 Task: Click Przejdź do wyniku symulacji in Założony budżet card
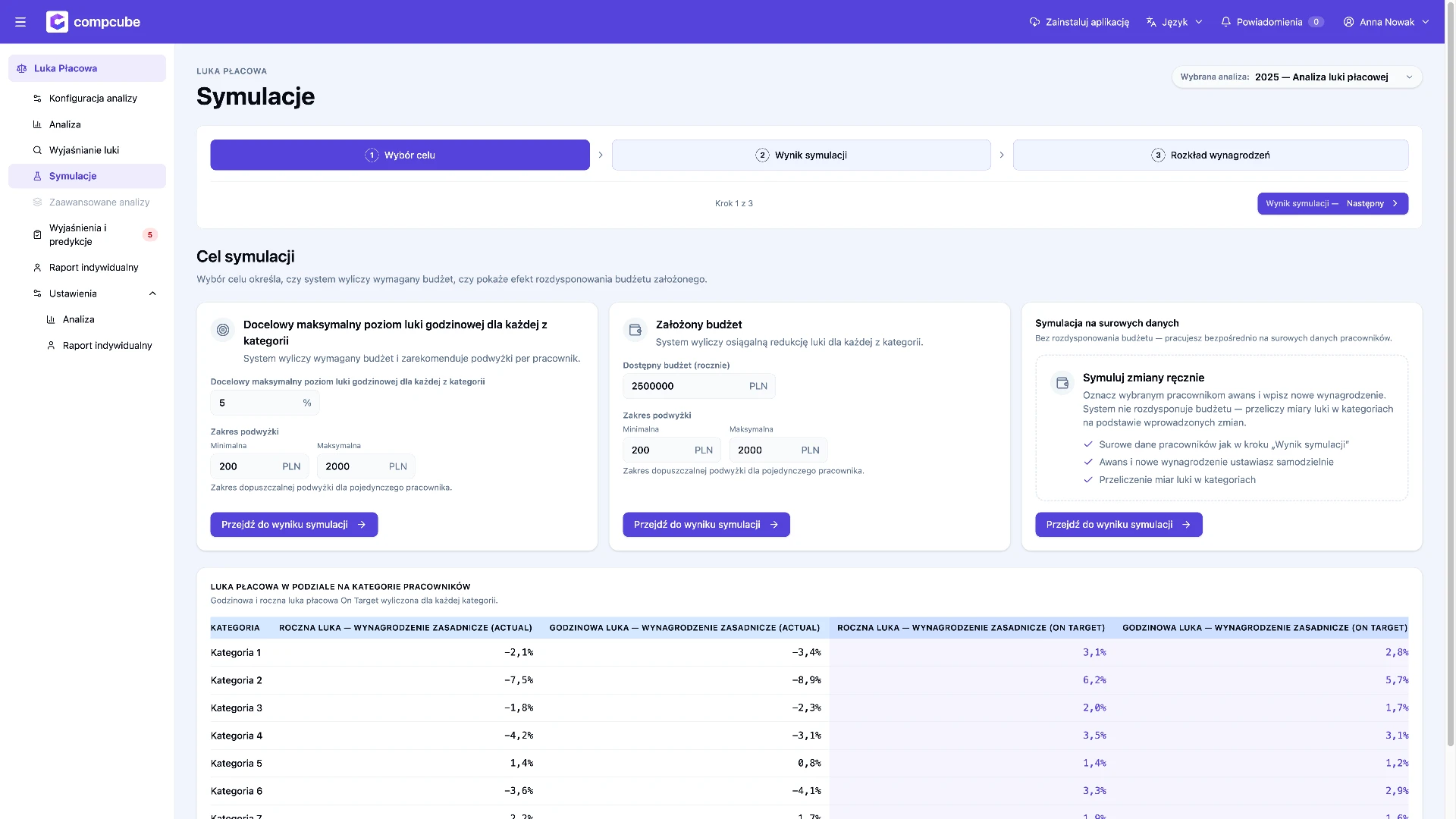[x=706, y=525]
